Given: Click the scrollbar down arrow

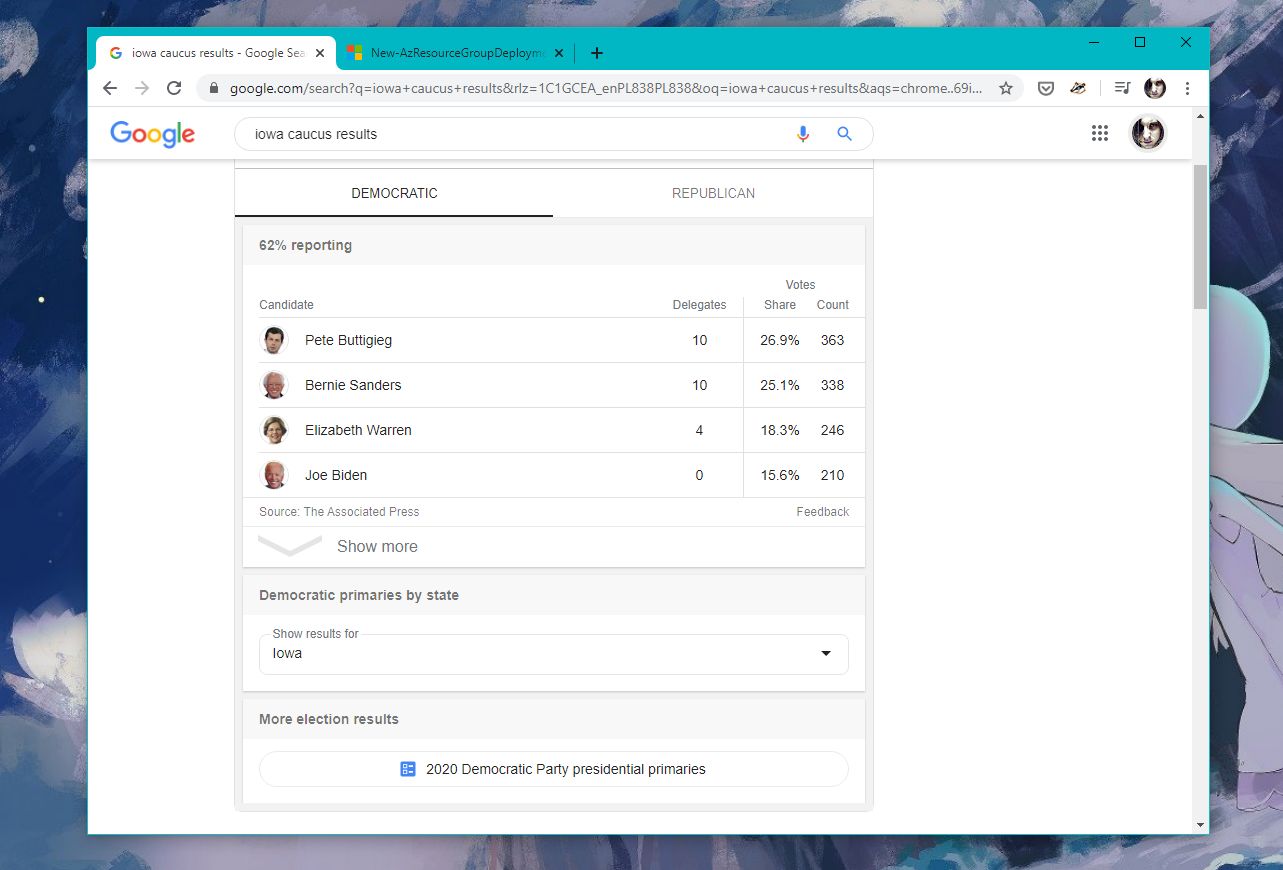Looking at the screenshot, I should 1200,825.
